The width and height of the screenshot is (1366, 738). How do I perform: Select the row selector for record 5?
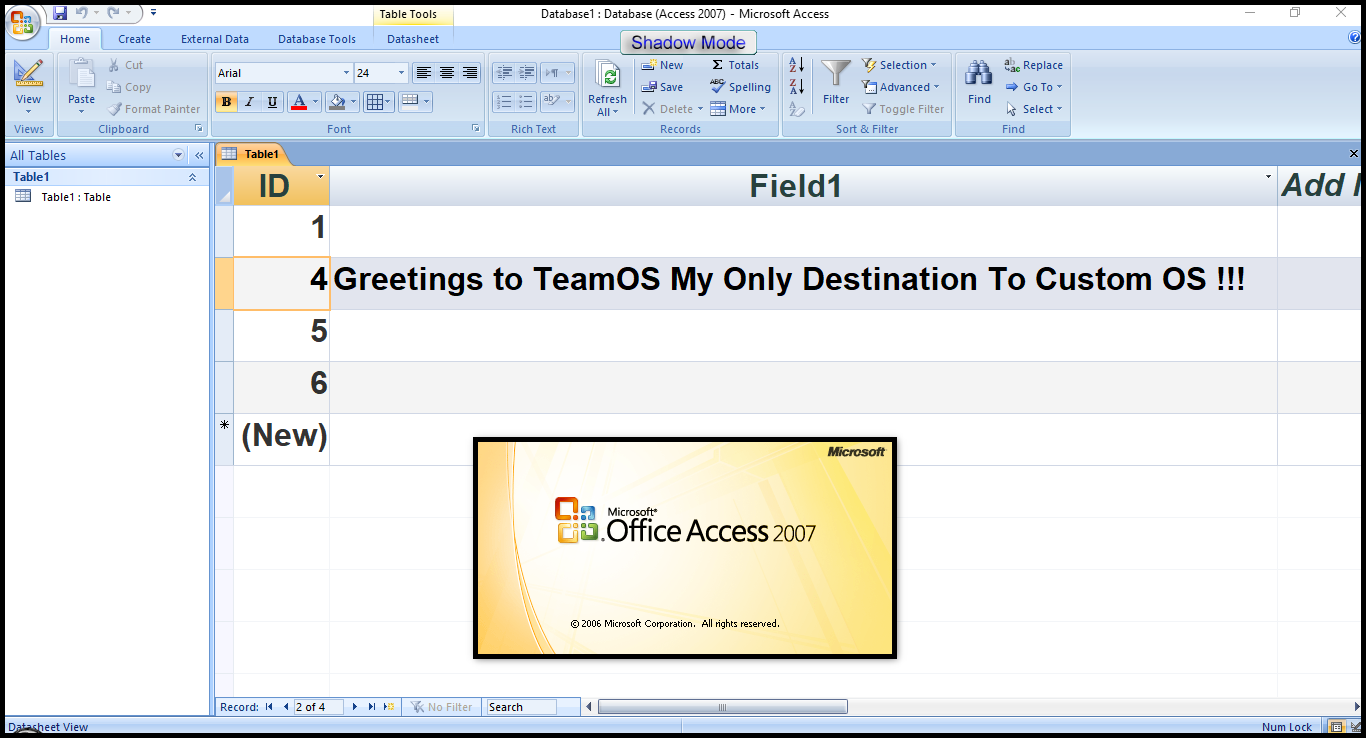224,335
